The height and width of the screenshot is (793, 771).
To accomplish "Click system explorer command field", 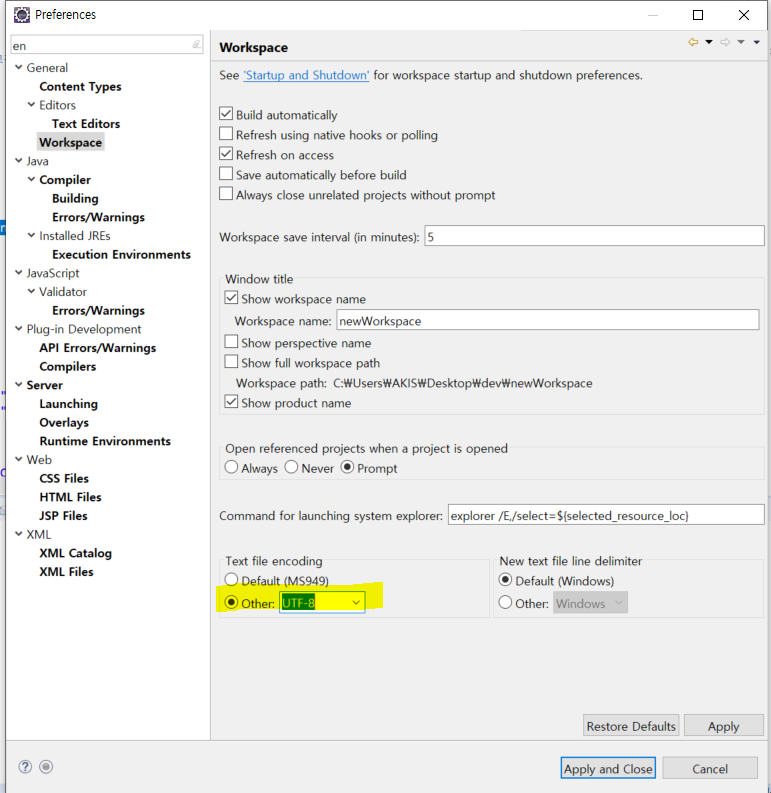I will [606, 515].
